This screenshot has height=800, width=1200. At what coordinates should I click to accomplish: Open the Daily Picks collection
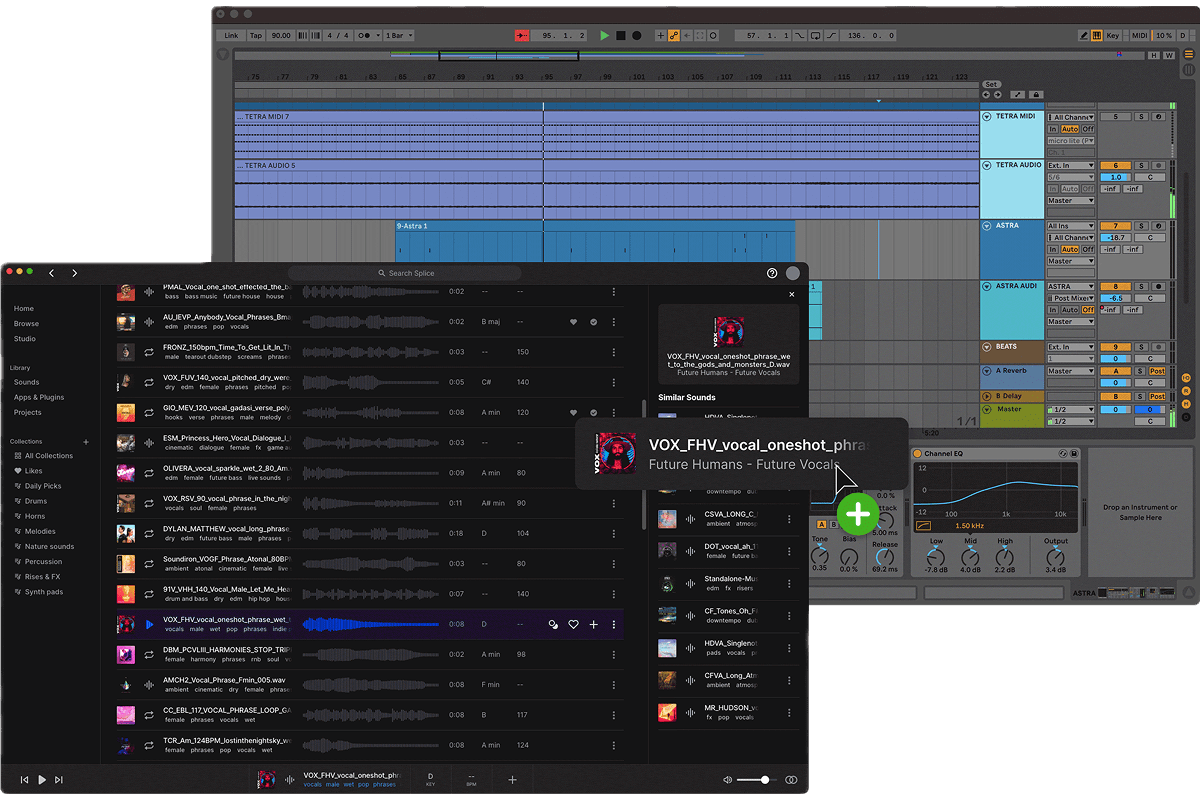click(x=37, y=486)
